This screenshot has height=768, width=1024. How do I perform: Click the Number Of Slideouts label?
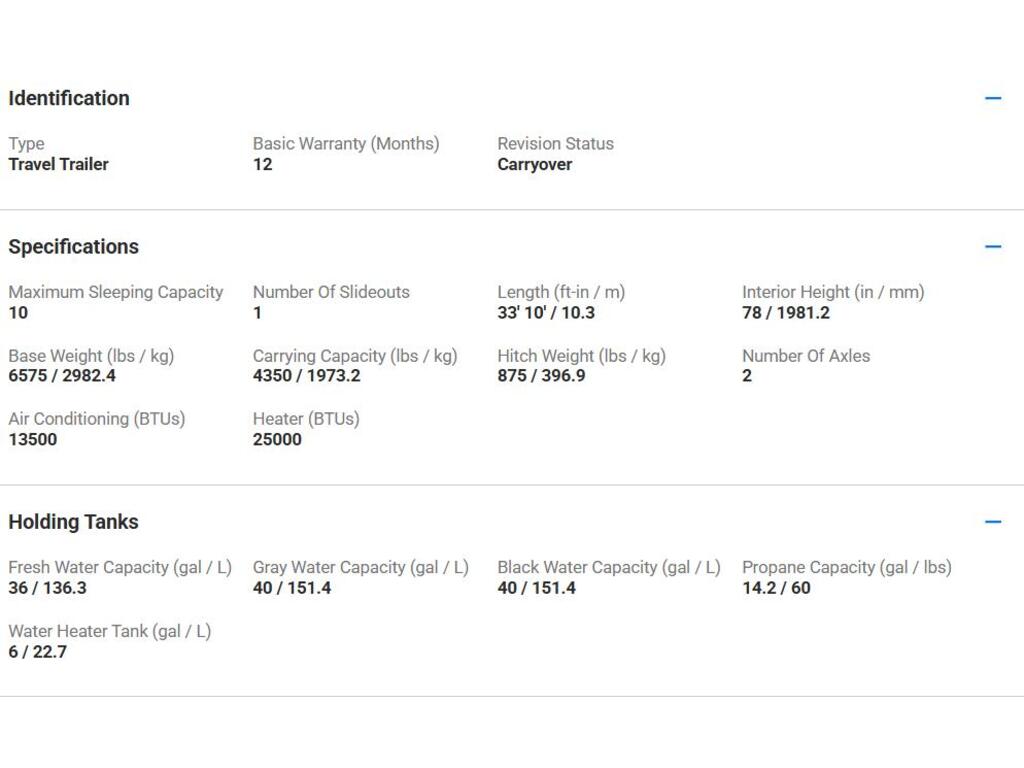coord(331,292)
